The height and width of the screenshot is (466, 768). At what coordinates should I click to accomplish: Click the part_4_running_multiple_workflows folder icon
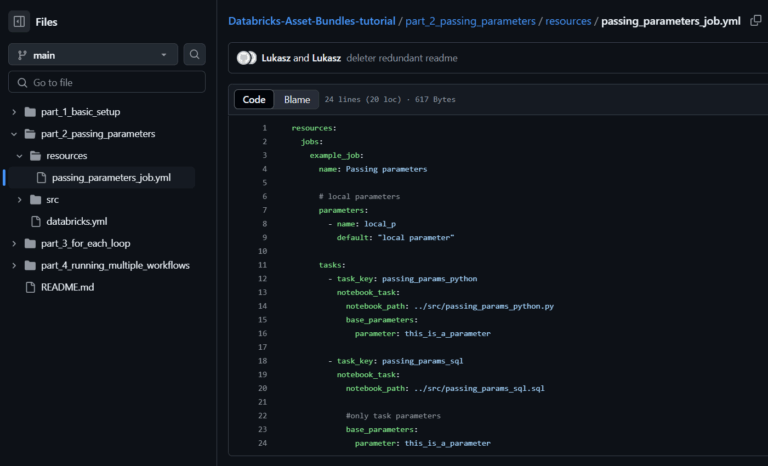(30, 265)
